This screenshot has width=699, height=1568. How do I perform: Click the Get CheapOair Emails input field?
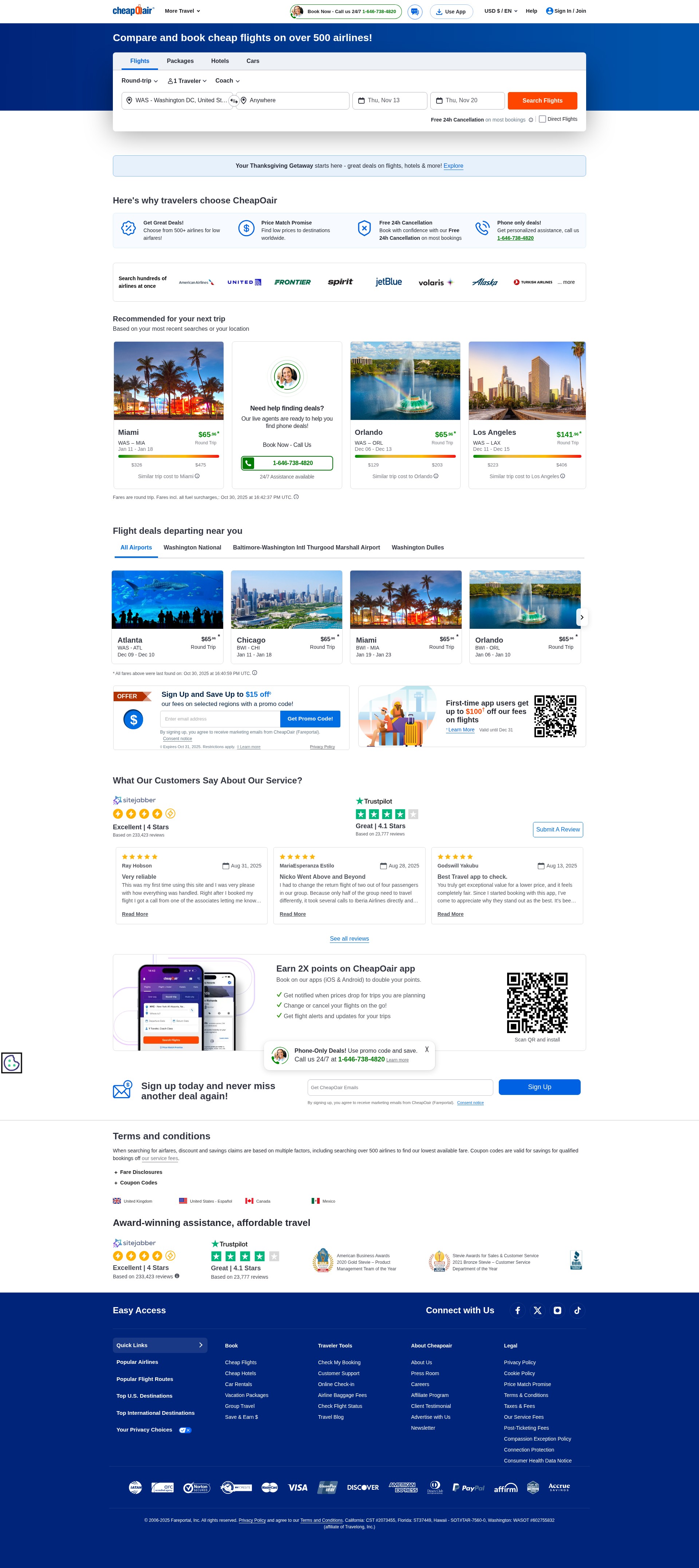[400, 1087]
